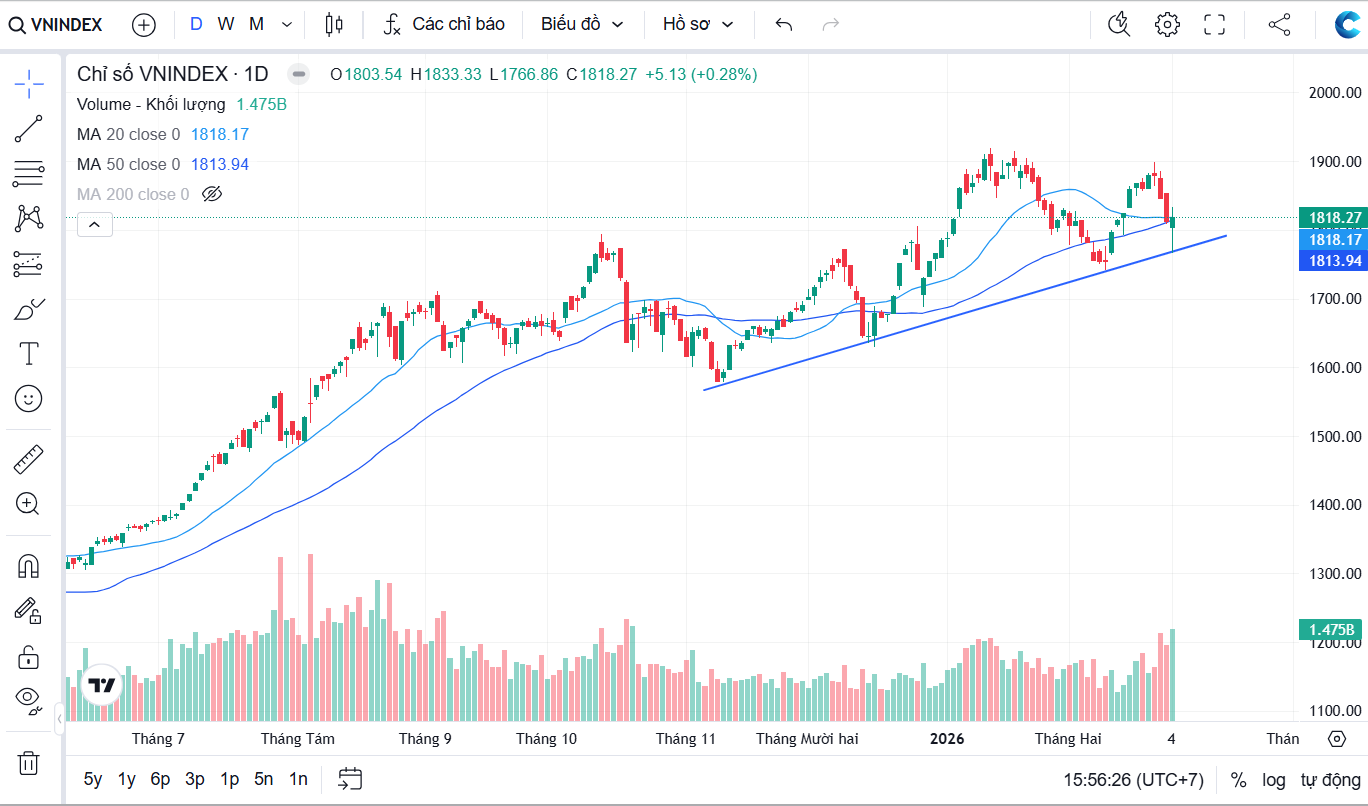This screenshot has height=806, width=1368.
Task: Switch to weekly W timeframe
Action: (226, 24)
